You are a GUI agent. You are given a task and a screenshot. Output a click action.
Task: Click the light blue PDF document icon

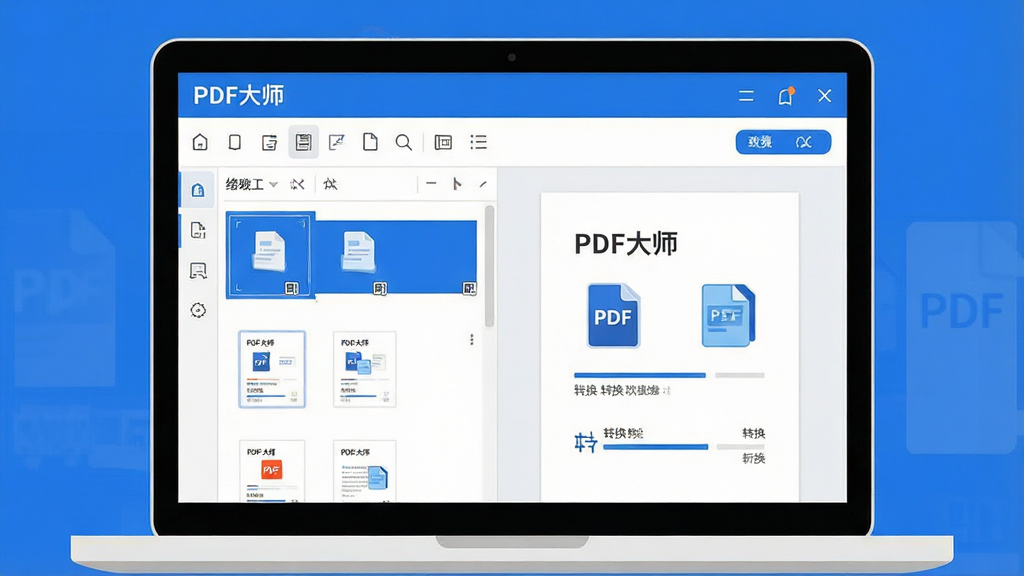(x=728, y=315)
